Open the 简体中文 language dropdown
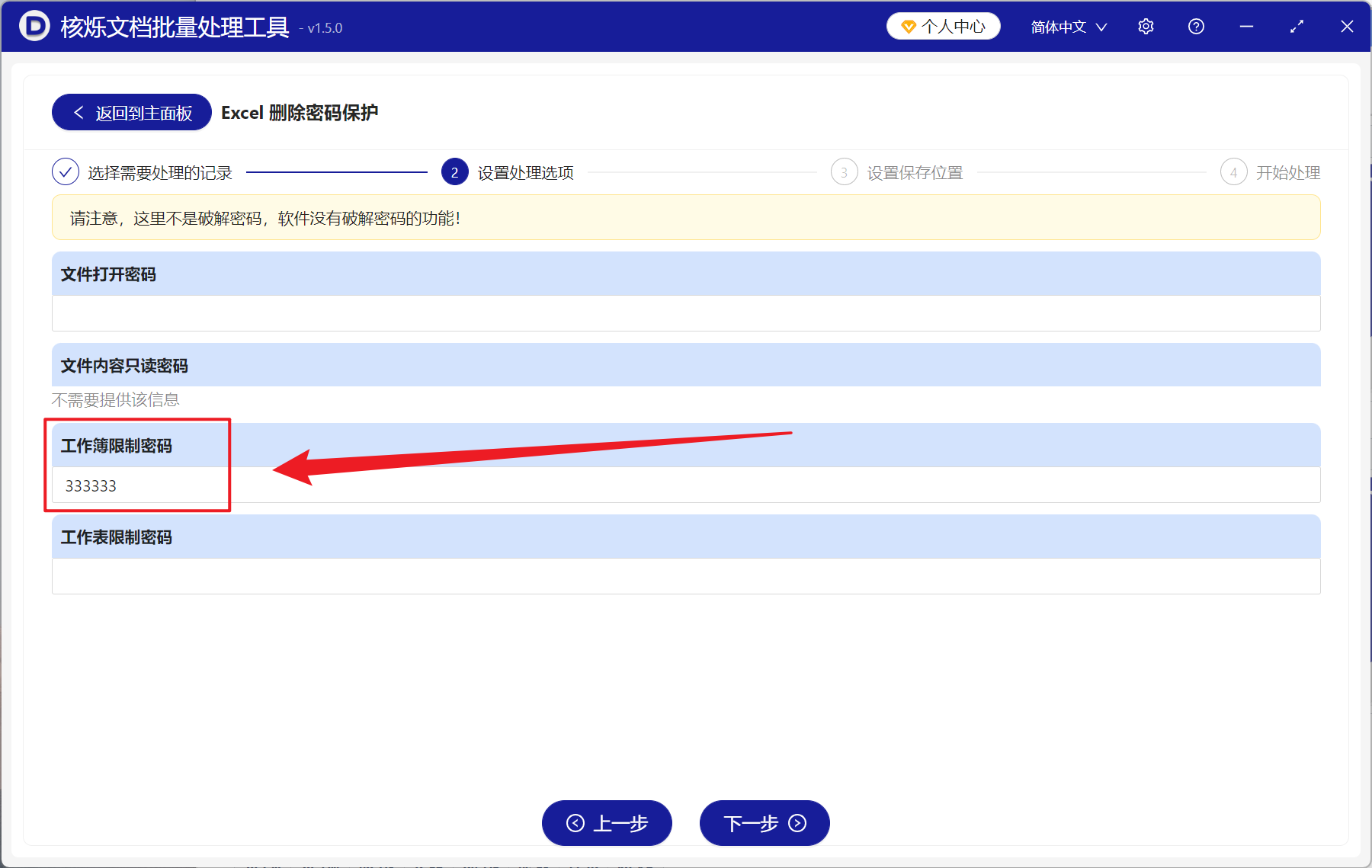Screen dimensions: 1372x868 (x=1067, y=26)
